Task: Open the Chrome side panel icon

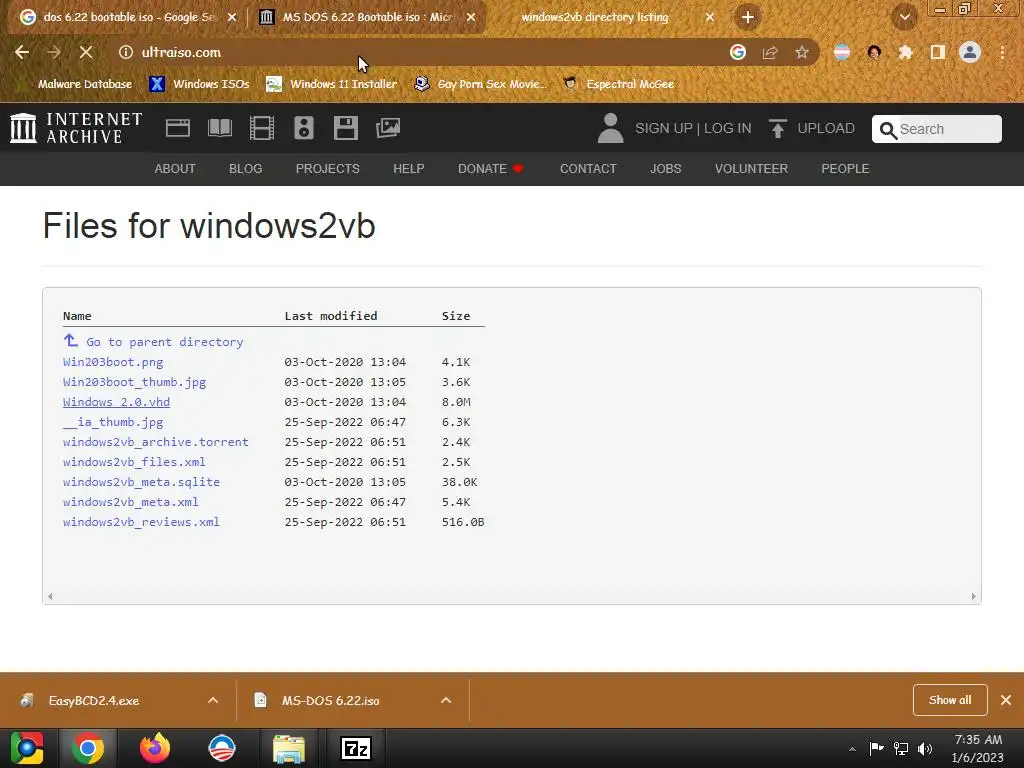Action: click(x=938, y=52)
